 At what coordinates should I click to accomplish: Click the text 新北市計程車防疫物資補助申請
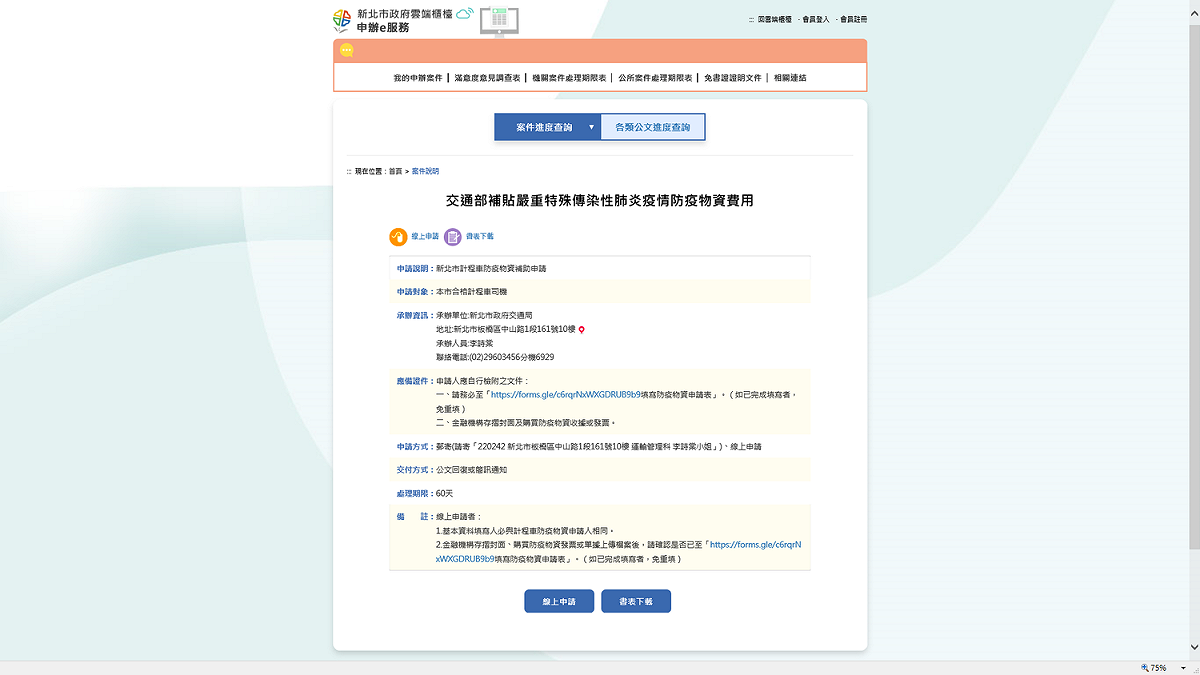[x=491, y=269]
